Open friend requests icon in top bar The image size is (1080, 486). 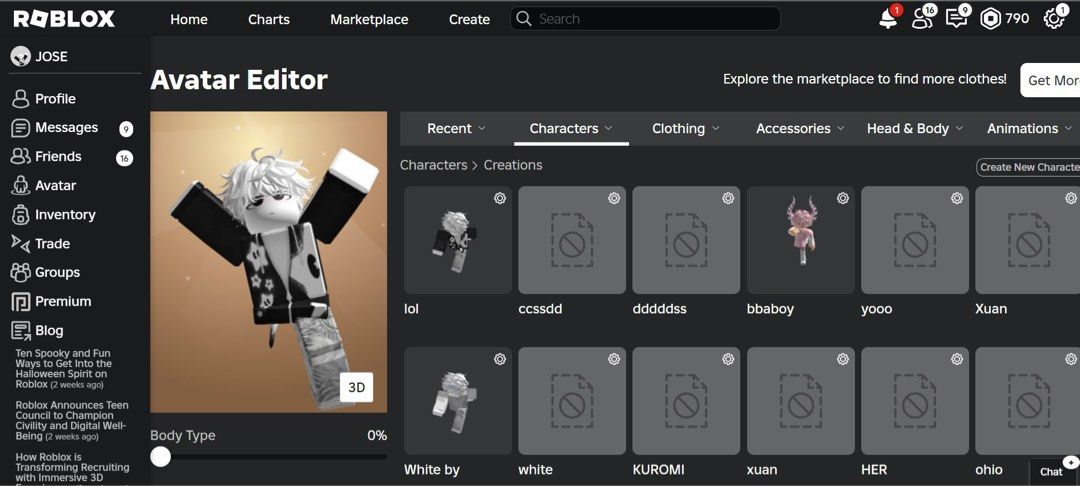[922, 19]
